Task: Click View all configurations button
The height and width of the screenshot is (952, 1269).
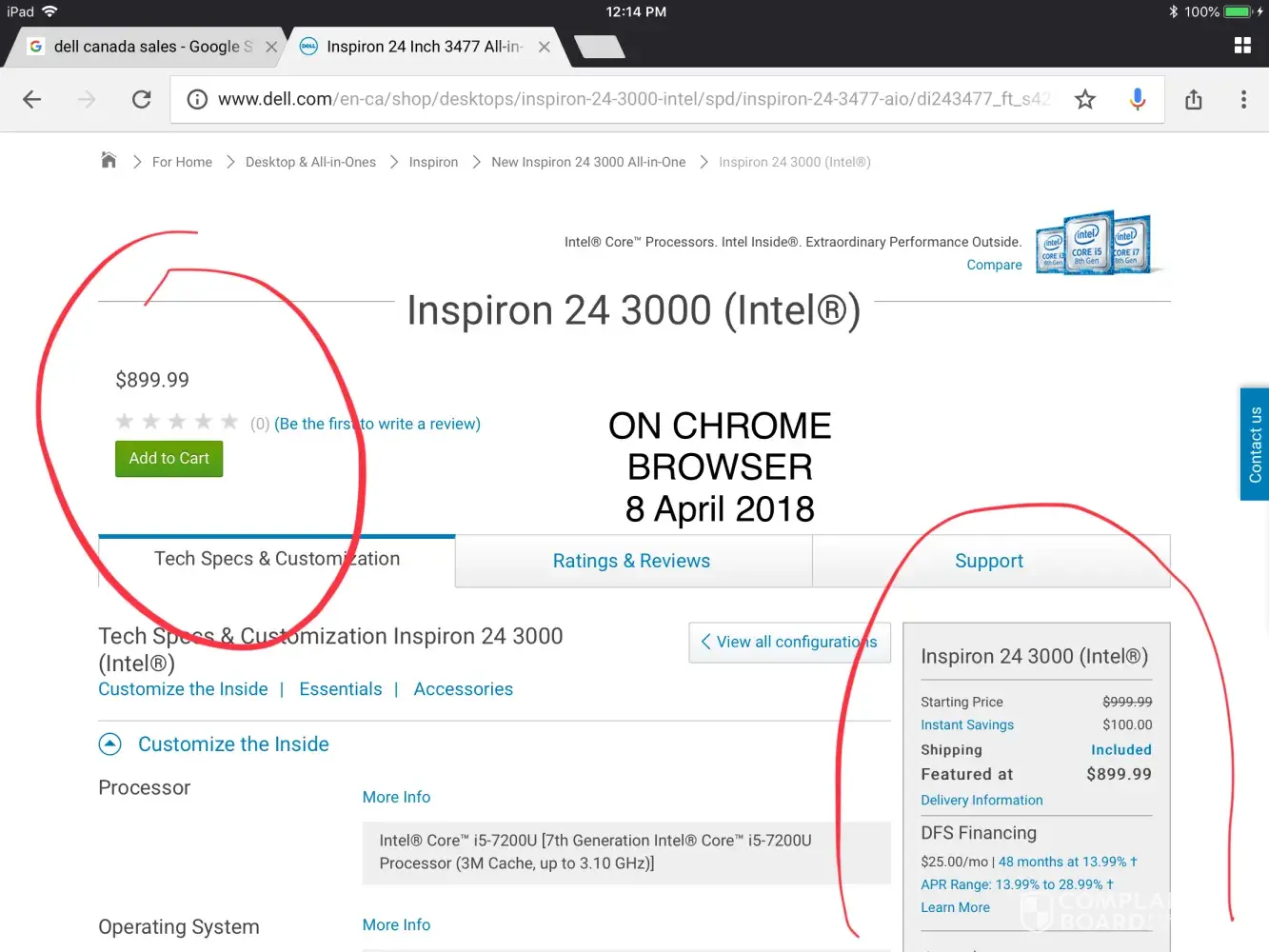Action: 789,643
